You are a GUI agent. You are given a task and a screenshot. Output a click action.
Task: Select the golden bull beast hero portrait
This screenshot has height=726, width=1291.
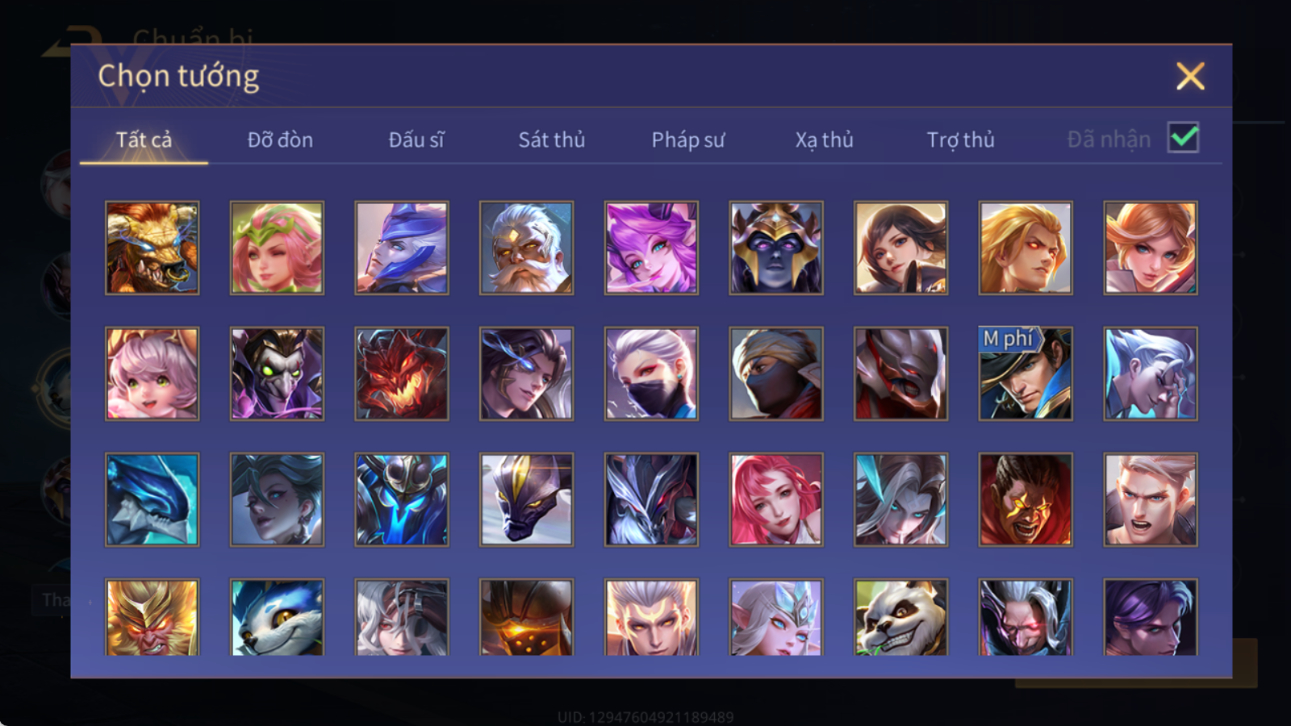[152, 248]
